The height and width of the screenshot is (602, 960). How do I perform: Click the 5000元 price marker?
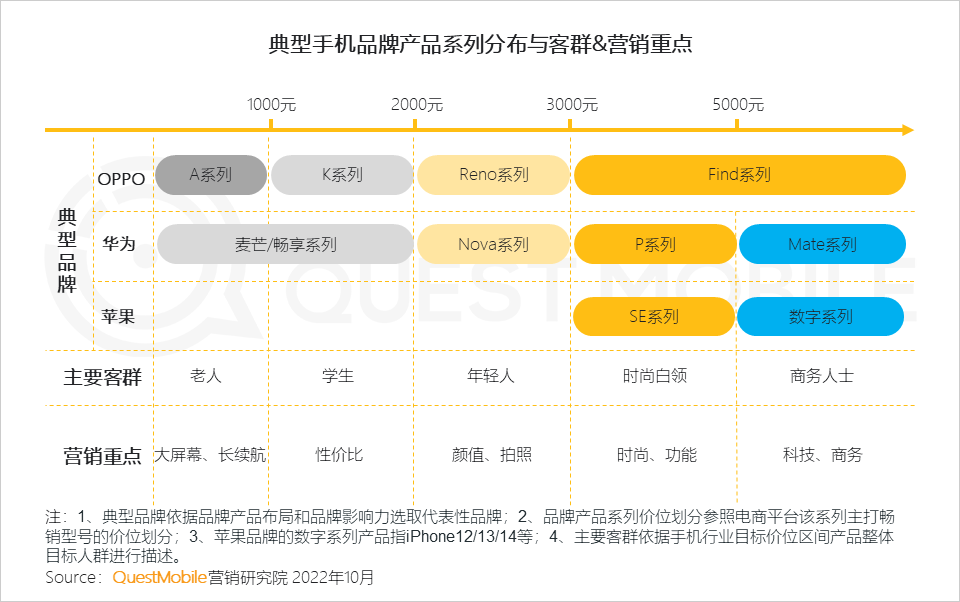tap(738, 105)
